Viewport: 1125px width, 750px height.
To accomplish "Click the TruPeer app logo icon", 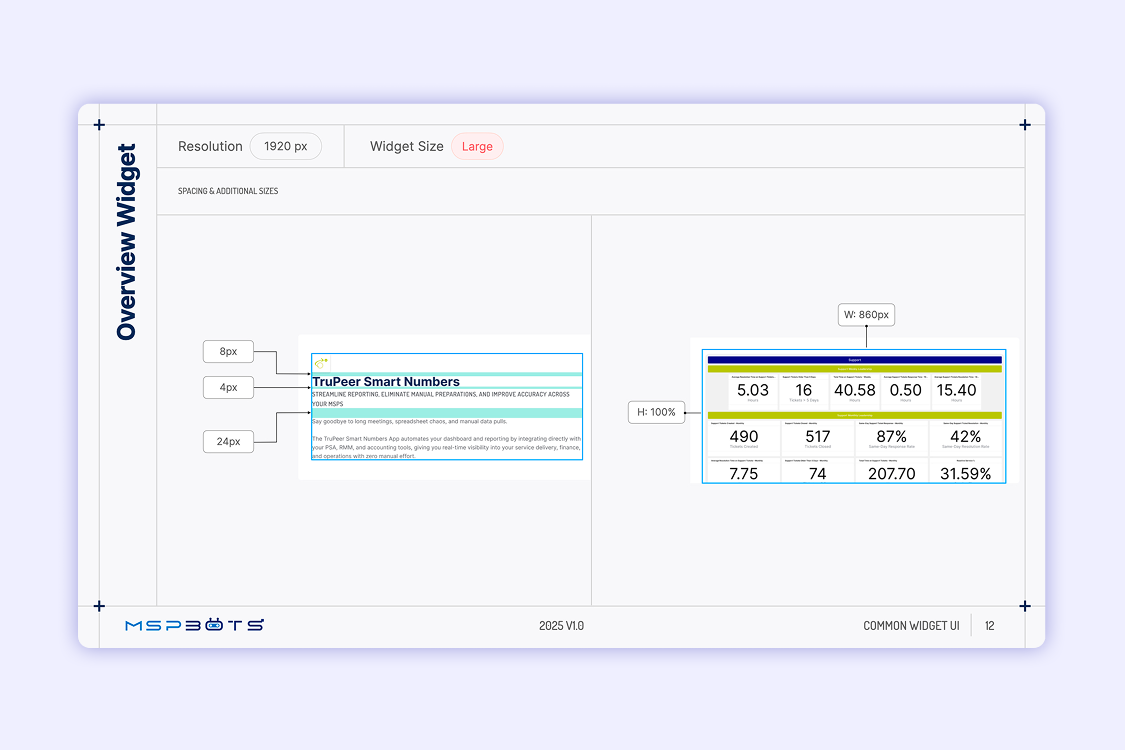I will 321,362.
